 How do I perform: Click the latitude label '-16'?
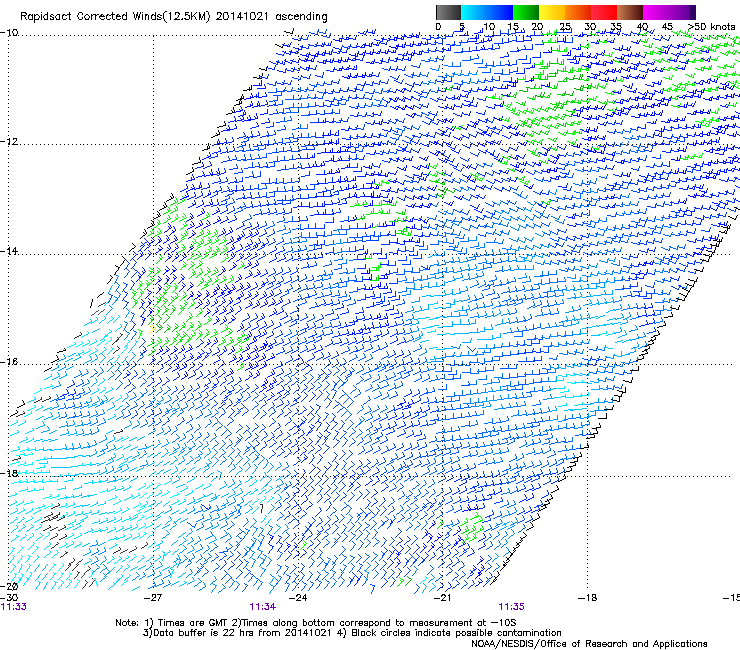(9, 362)
